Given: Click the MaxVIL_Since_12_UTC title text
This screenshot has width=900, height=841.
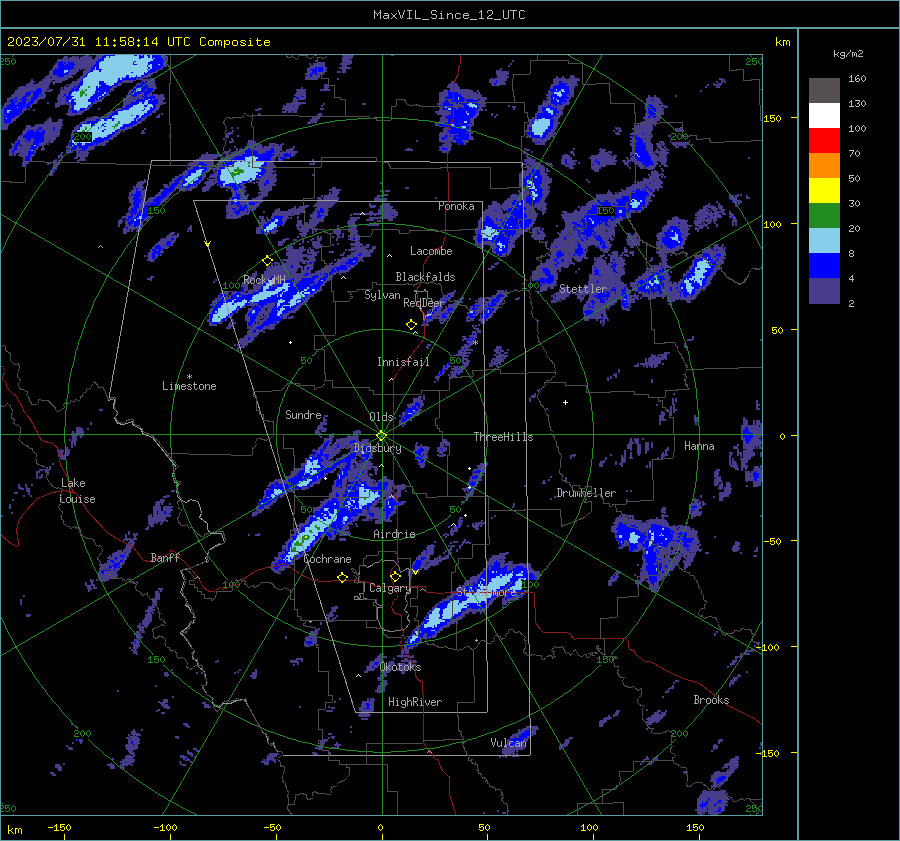Looking at the screenshot, I should pyautogui.click(x=449, y=15).
